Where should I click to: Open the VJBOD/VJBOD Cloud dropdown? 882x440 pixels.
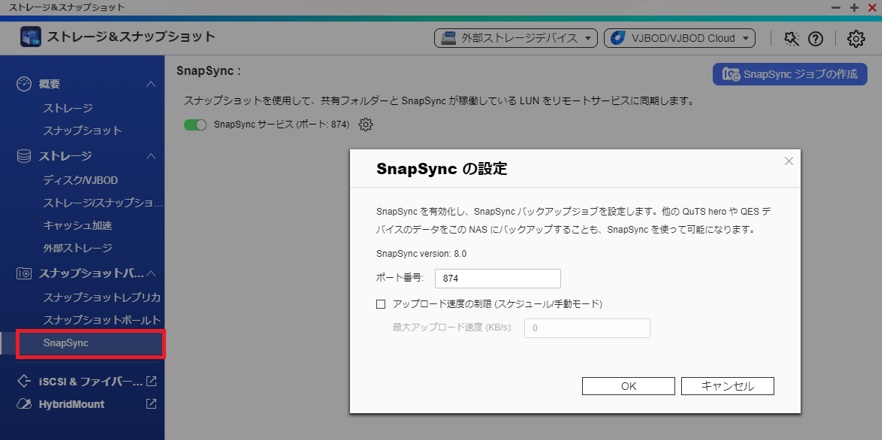pyautogui.click(x=679, y=38)
